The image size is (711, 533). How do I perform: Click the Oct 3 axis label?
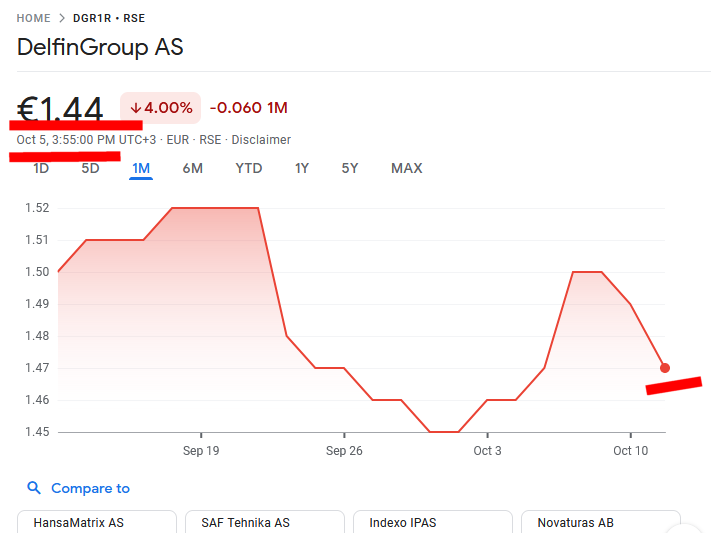(487, 451)
